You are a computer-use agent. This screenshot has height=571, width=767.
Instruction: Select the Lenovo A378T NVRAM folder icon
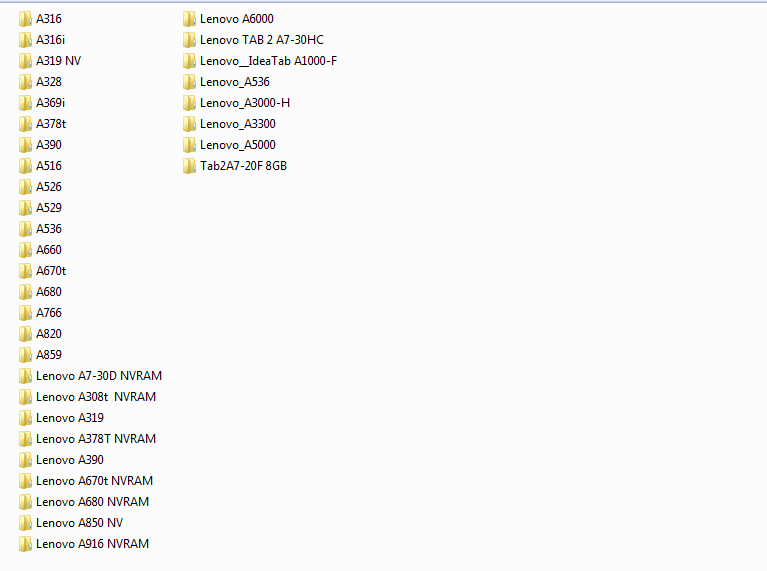pyautogui.click(x=25, y=440)
